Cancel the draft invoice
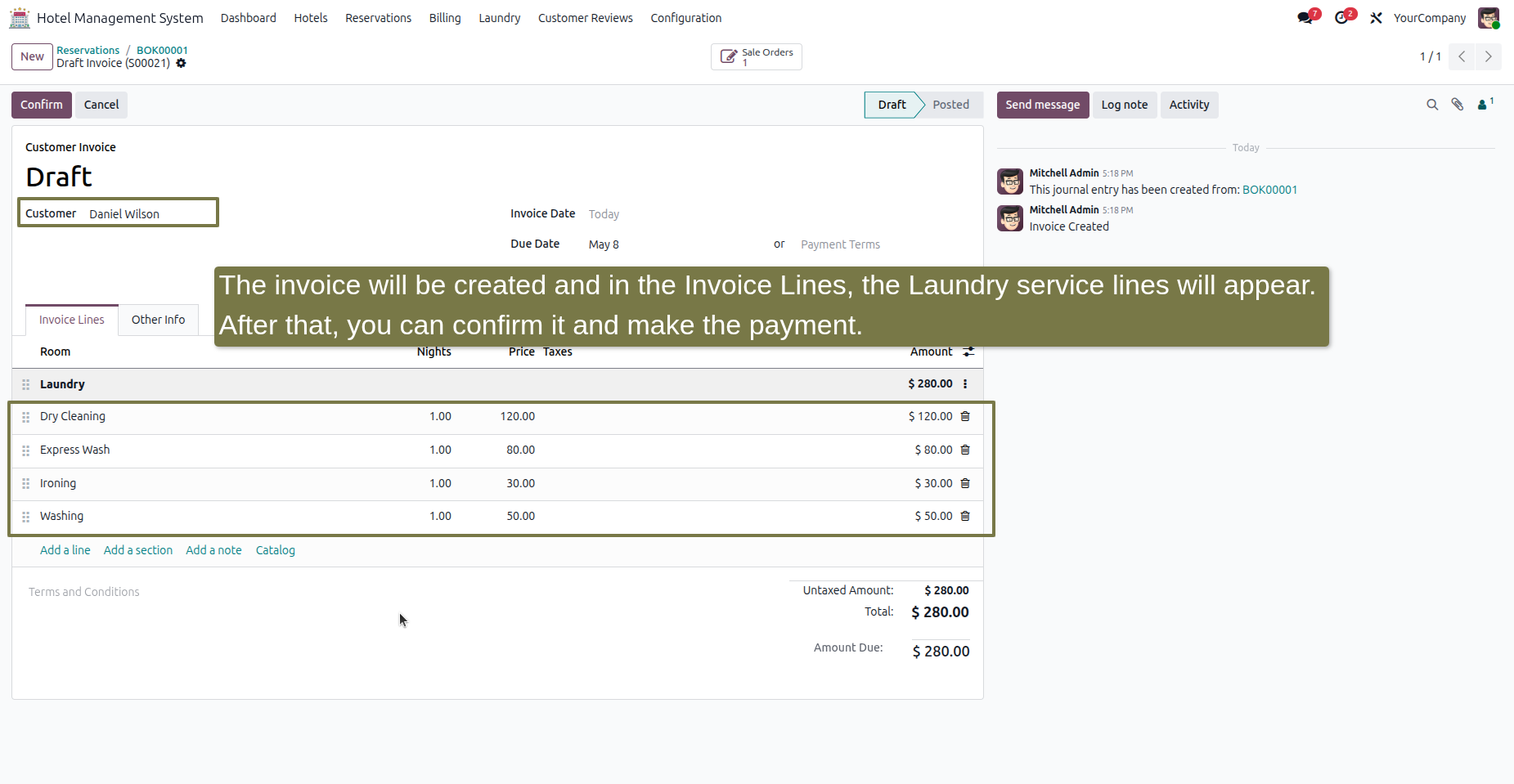This screenshot has height=784, width=1514. pyautogui.click(x=101, y=105)
